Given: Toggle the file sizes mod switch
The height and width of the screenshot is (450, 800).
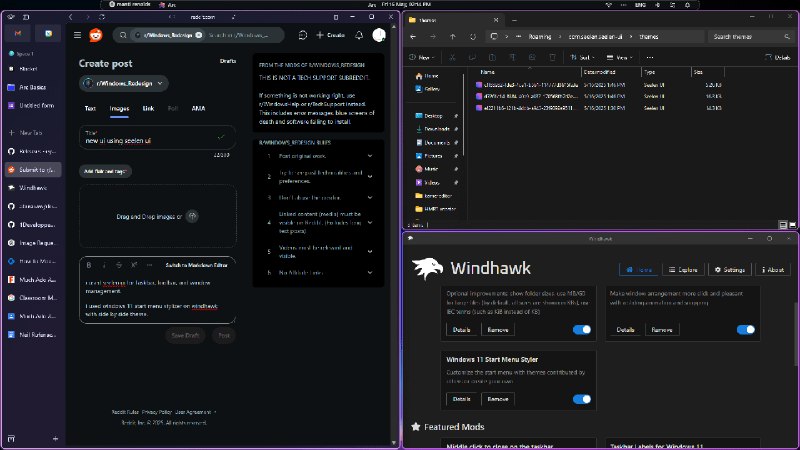Looking at the screenshot, I should pyautogui.click(x=582, y=330).
